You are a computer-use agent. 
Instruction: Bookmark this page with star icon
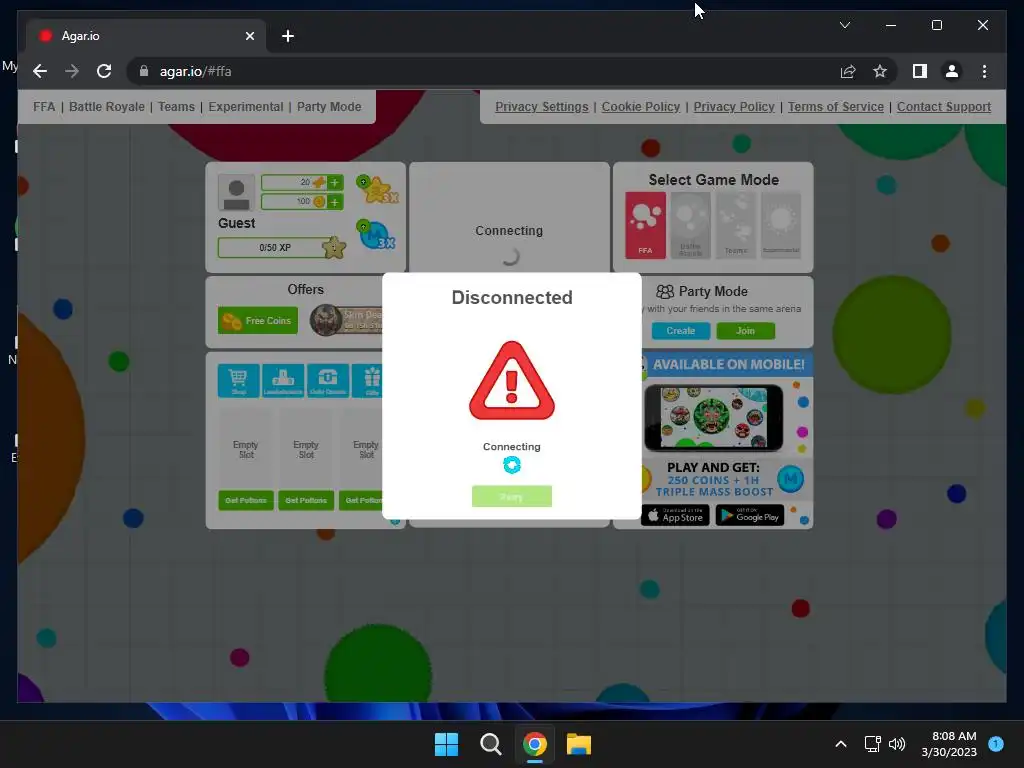880,71
